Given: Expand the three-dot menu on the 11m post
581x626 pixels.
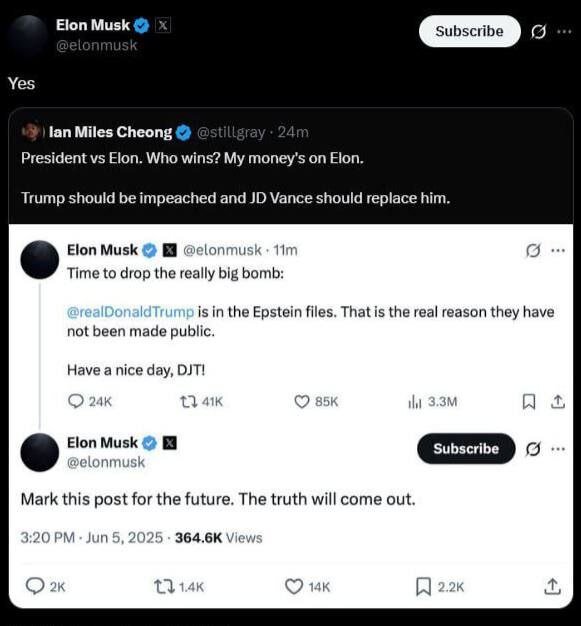Looking at the screenshot, I should [558, 250].
